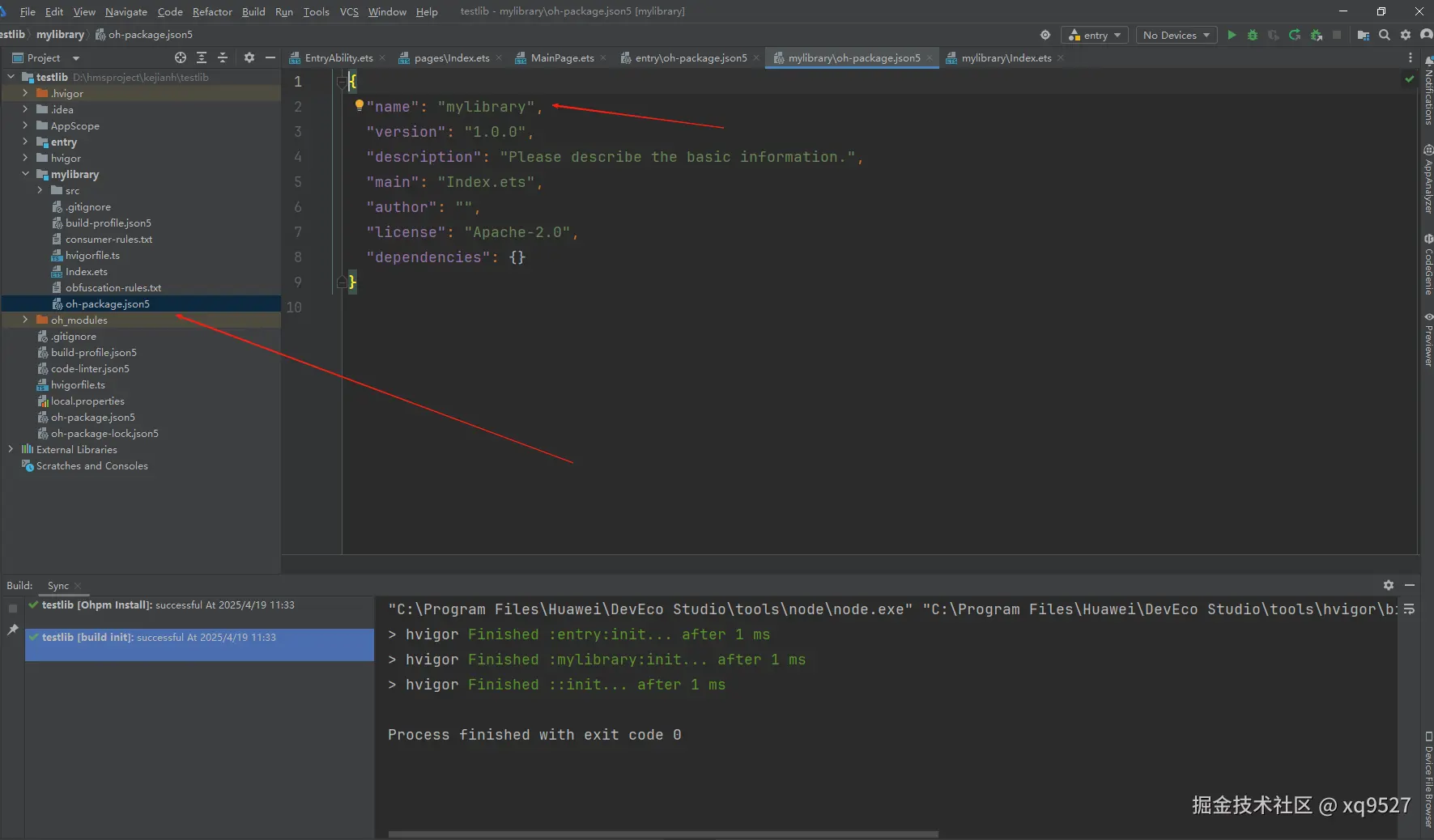Expand External Libraries node
Viewport: 1434px width, 840px height.
(11, 449)
